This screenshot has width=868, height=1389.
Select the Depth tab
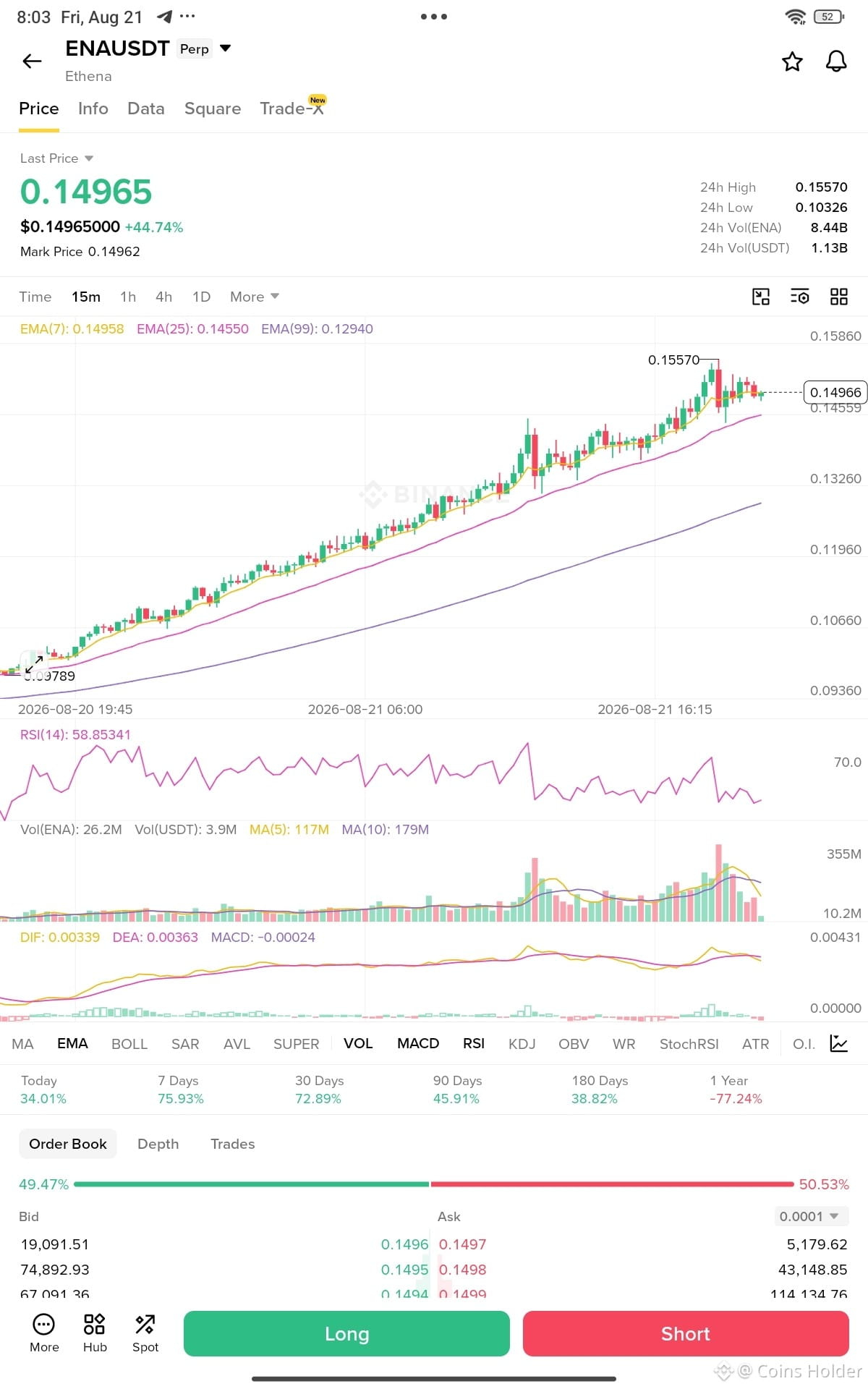pos(158,1144)
